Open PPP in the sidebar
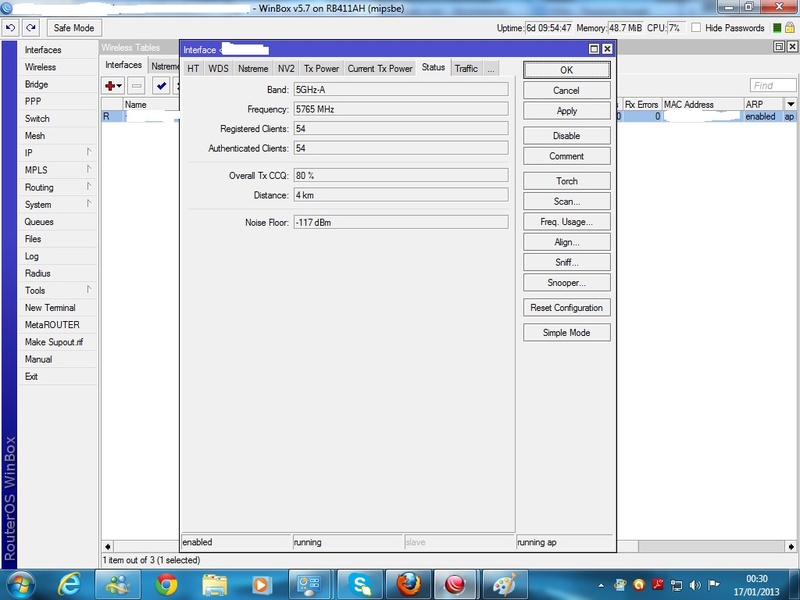Viewport: 800px width, 600px height. 33,102
